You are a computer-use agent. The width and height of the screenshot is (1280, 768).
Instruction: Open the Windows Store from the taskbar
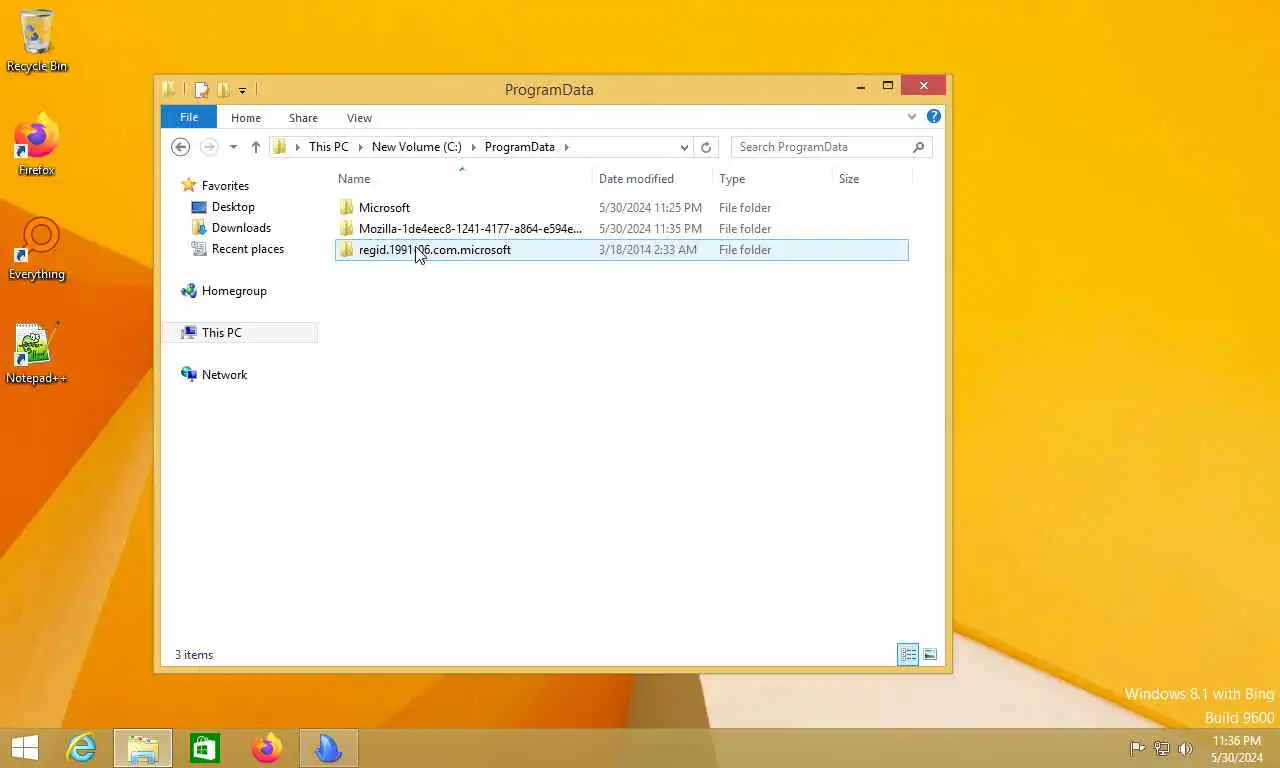point(205,748)
